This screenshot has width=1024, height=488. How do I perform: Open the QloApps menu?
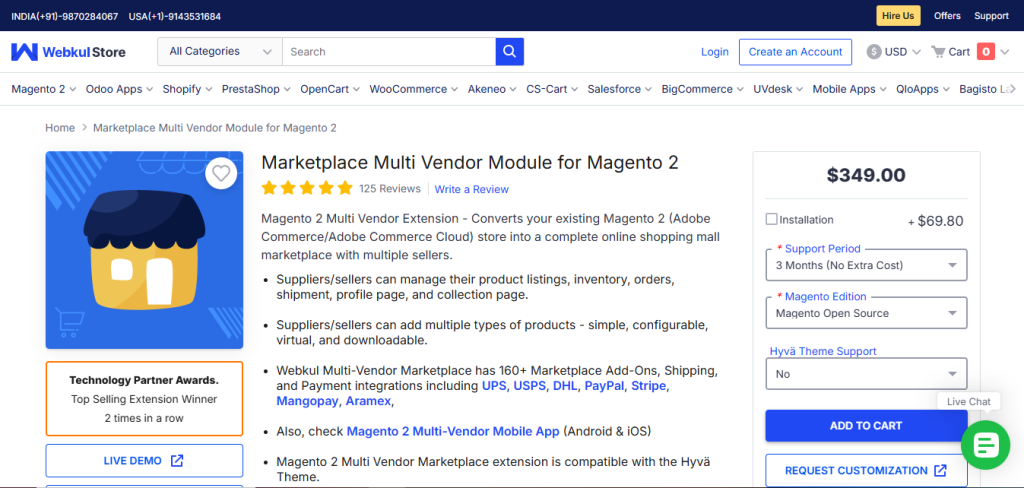[923, 89]
